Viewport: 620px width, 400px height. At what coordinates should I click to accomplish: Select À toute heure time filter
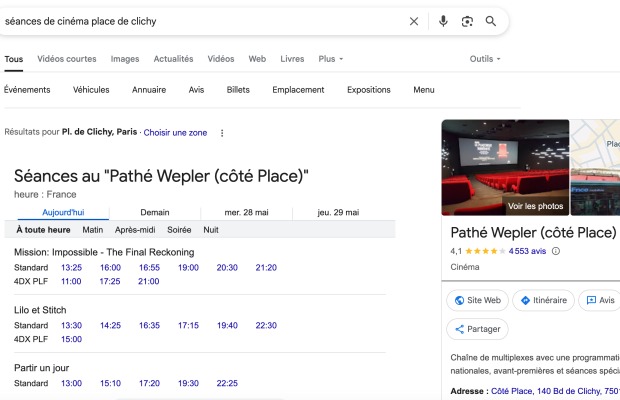pyautogui.click(x=43, y=230)
